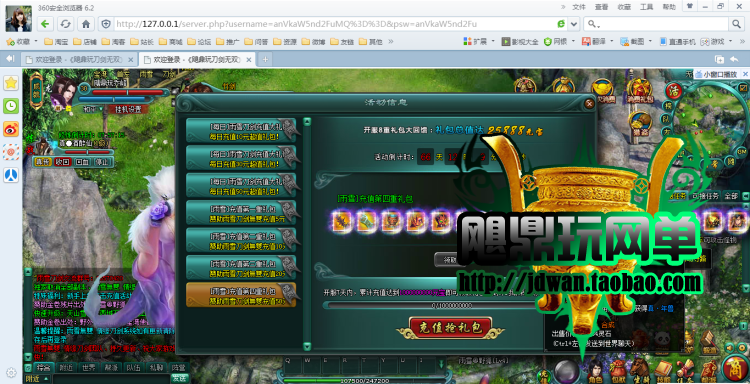Open the 论坛 bookmark folder
The image size is (750, 384).
coord(199,42)
